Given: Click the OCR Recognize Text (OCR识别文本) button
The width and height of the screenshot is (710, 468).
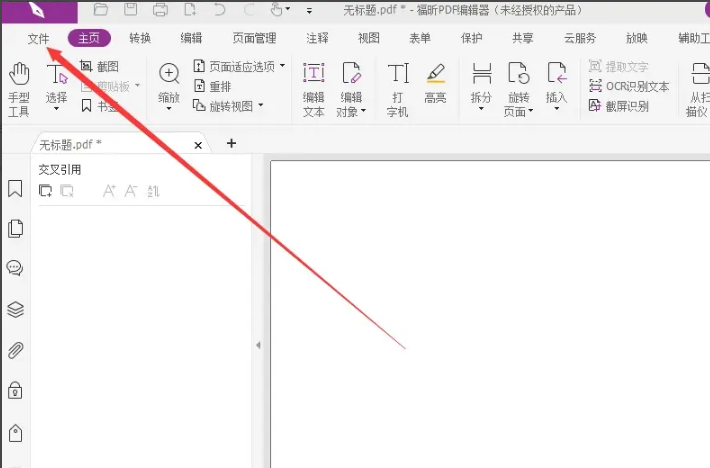Looking at the screenshot, I should coord(628,86).
